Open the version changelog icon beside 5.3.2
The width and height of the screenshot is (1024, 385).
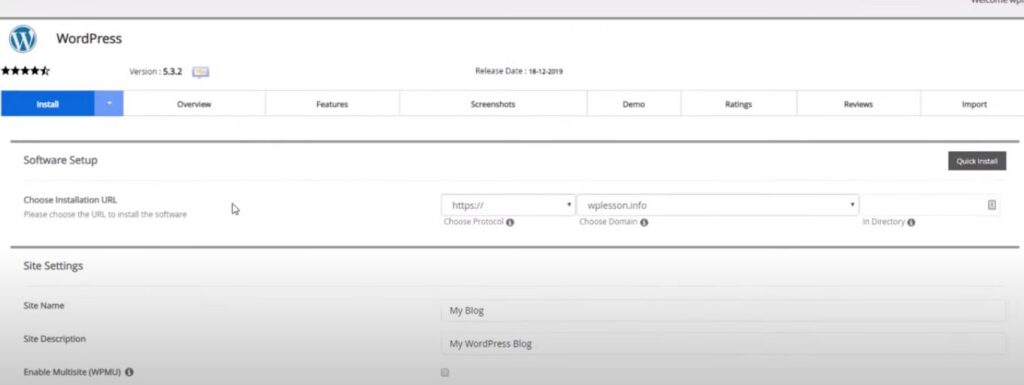point(200,72)
